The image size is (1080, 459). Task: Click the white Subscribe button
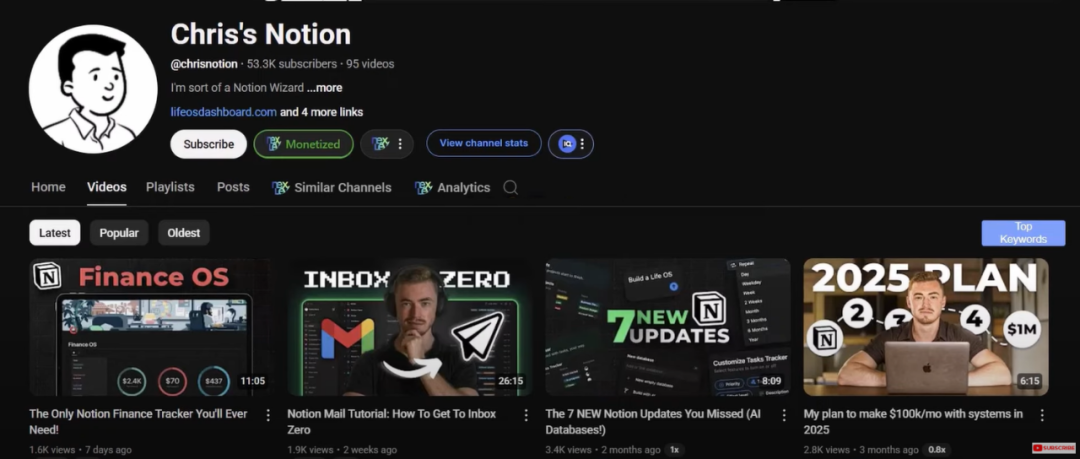click(209, 144)
